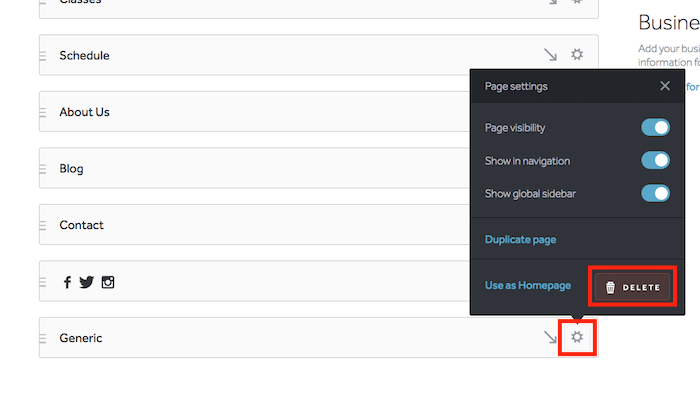Click the Duplicate page link
Image resolution: width=700 pixels, height=405 pixels.
click(x=520, y=239)
